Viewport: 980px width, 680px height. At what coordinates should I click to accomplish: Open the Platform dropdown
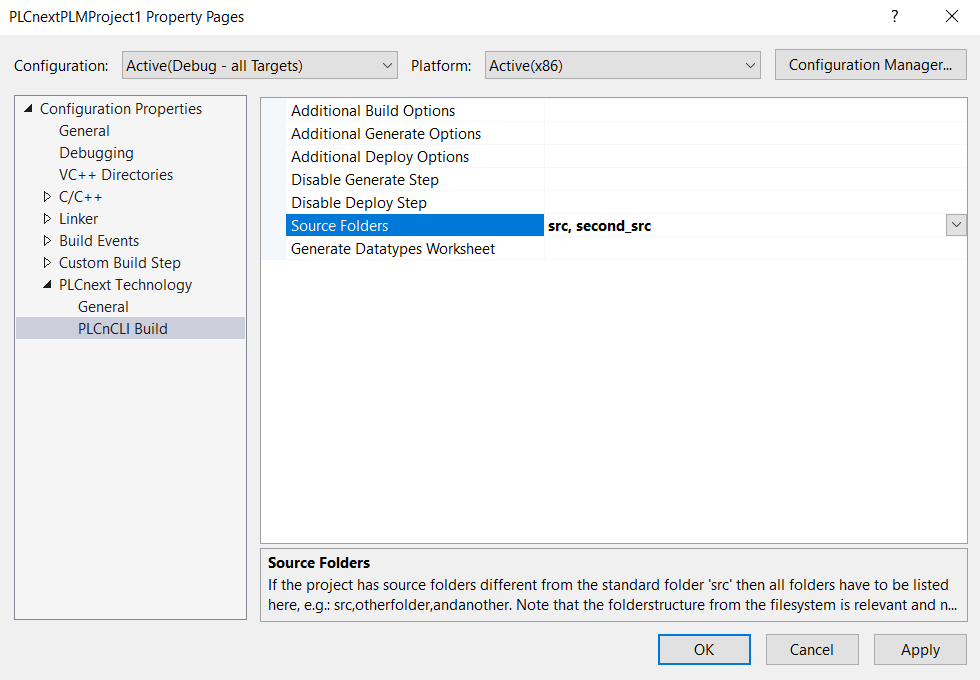click(622, 66)
